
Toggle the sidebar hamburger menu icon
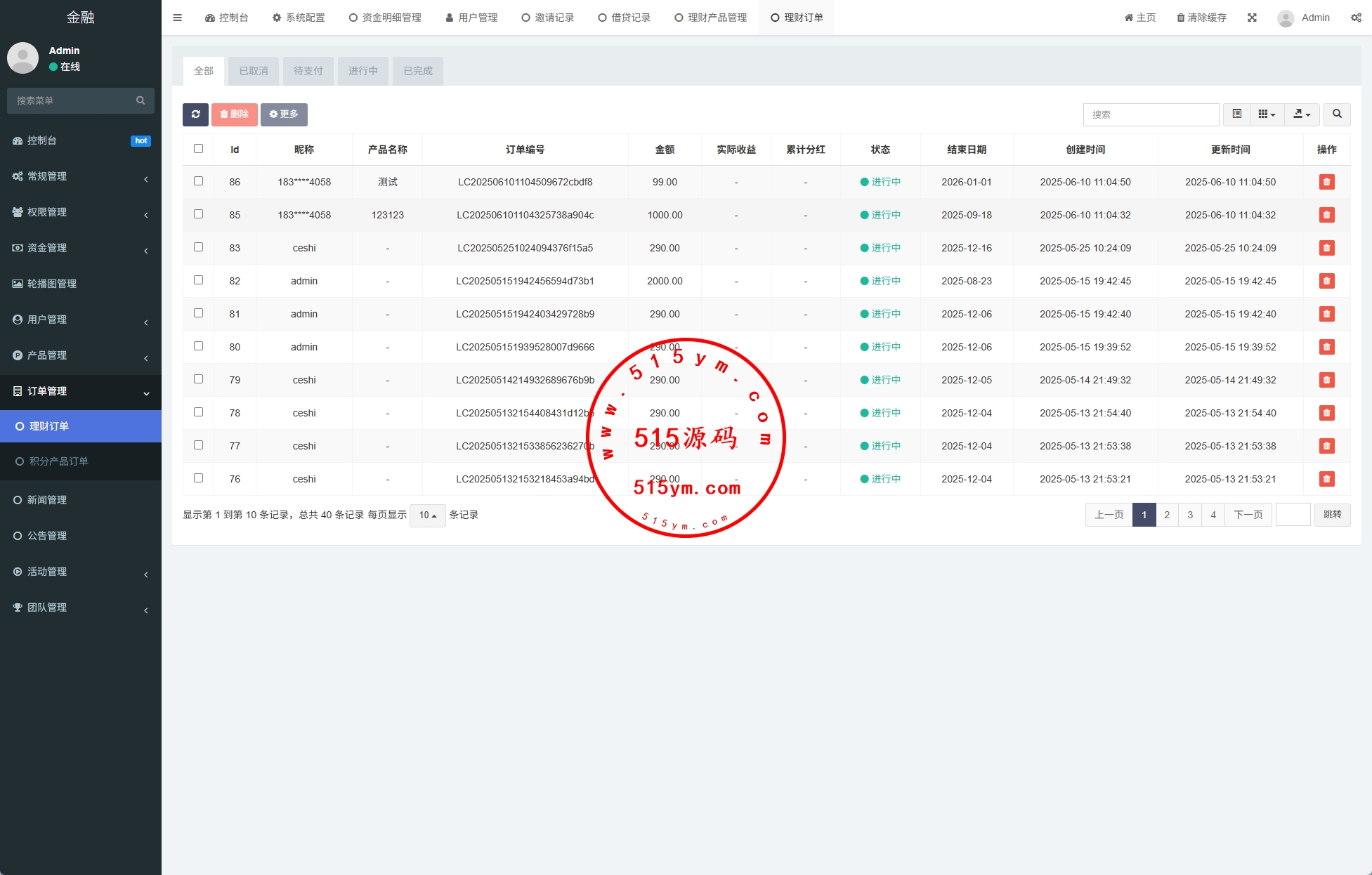[x=177, y=18]
